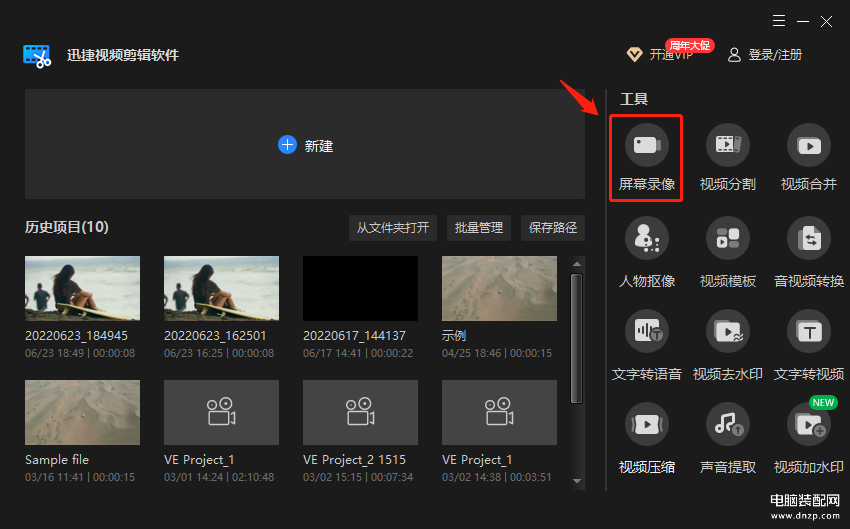Click timestamp 04/25 18:46 | 00:00:15

coord(497,353)
